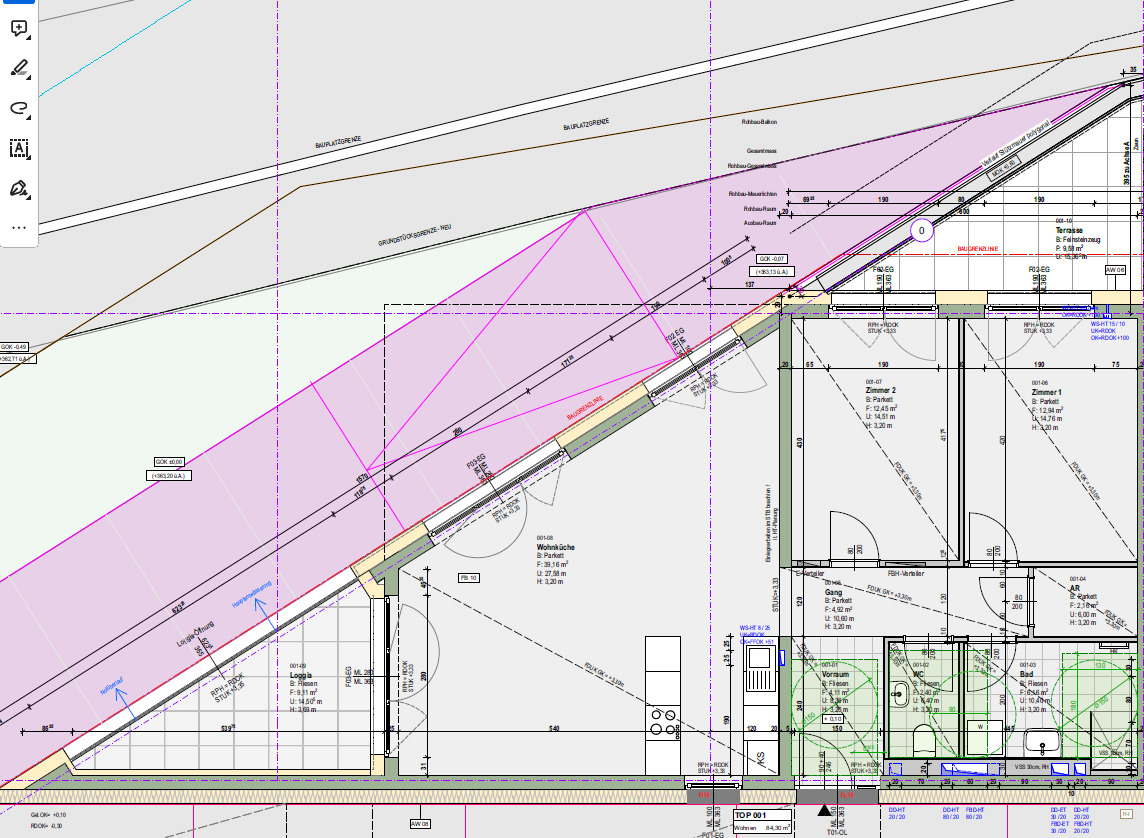Click the Zimmer 2 room label

[x=880, y=391]
